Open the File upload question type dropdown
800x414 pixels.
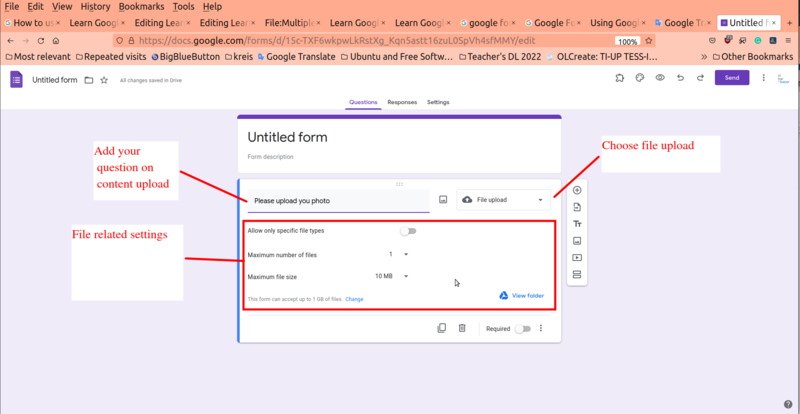(504, 200)
